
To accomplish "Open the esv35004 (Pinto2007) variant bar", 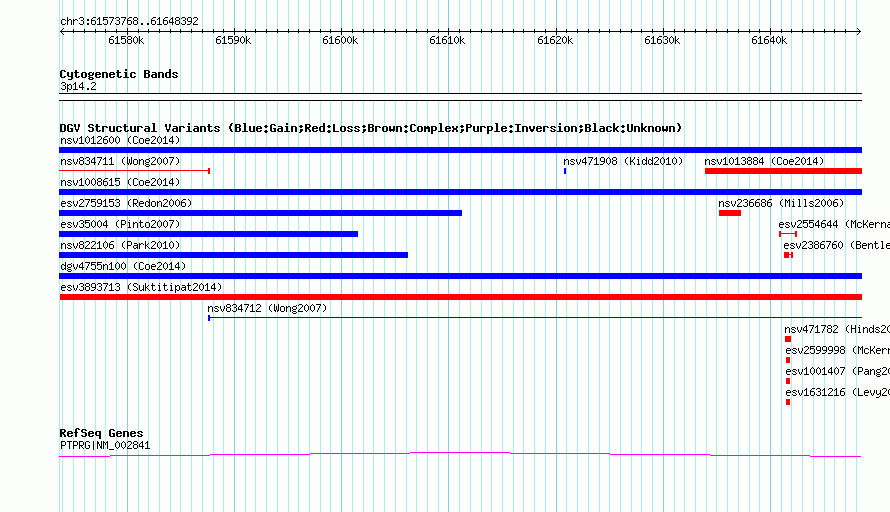I will coord(208,234).
